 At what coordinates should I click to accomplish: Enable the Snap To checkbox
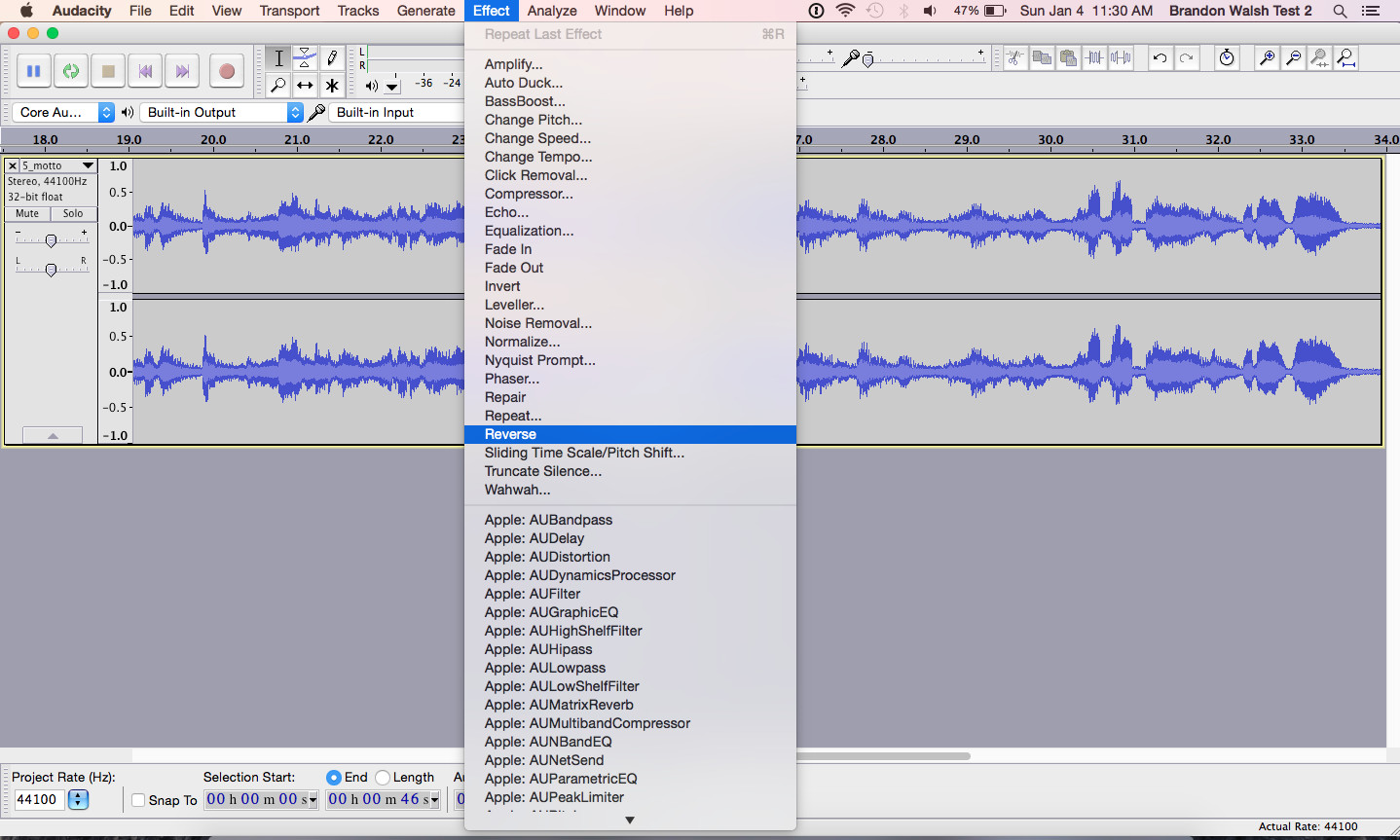pyautogui.click(x=138, y=800)
